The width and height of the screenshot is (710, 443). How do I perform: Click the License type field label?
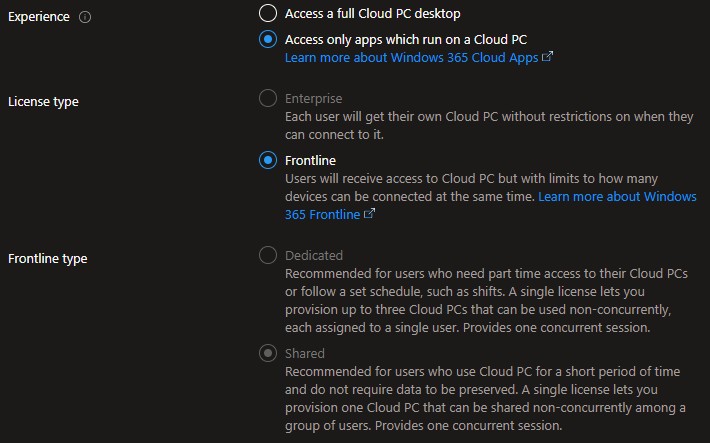click(43, 101)
